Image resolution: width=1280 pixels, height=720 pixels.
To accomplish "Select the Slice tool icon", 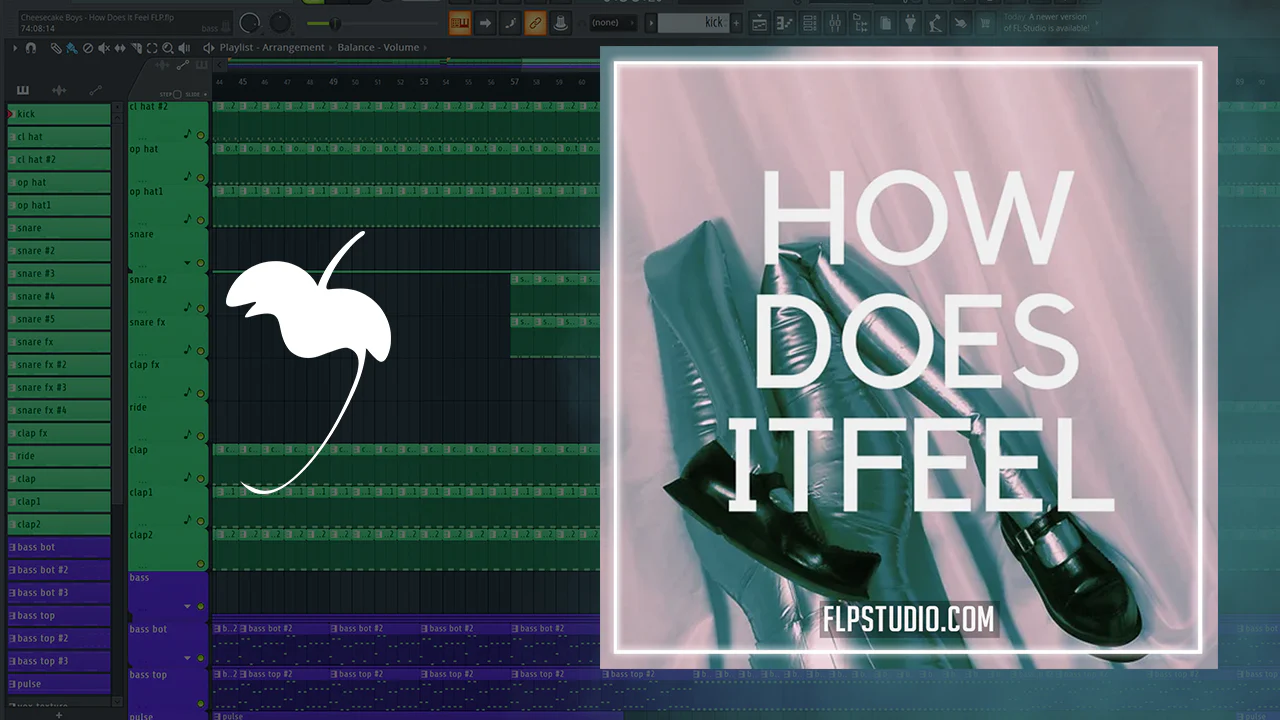I will (x=136, y=47).
